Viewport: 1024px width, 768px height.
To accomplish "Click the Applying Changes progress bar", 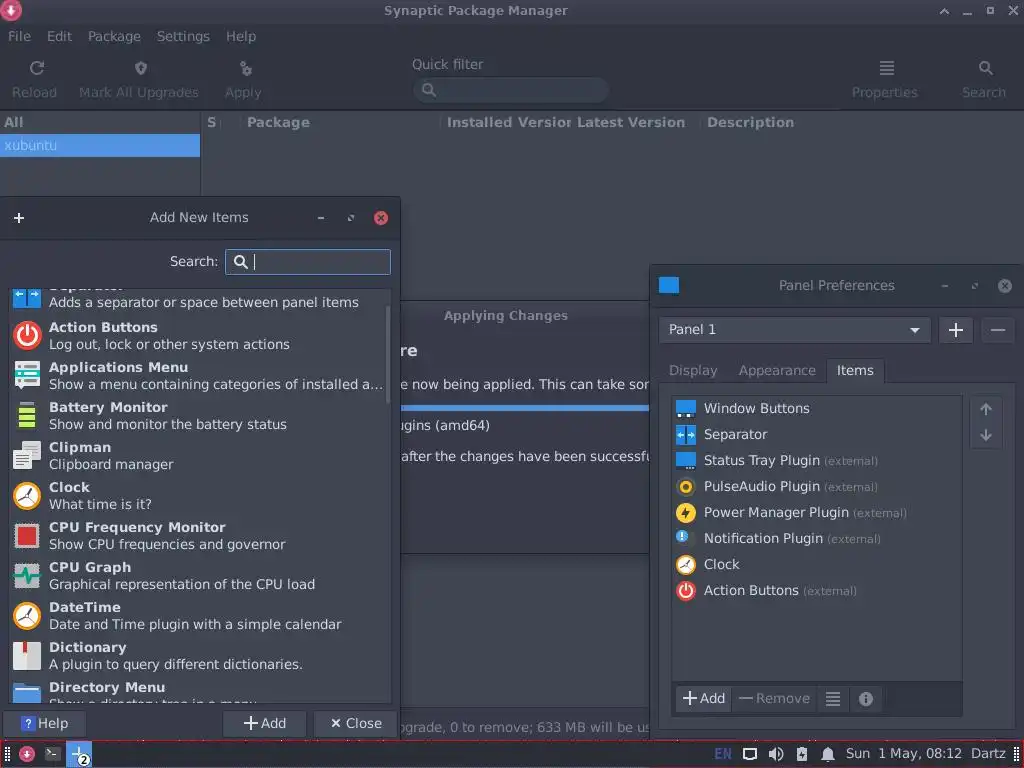I will [x=525, y=408].
